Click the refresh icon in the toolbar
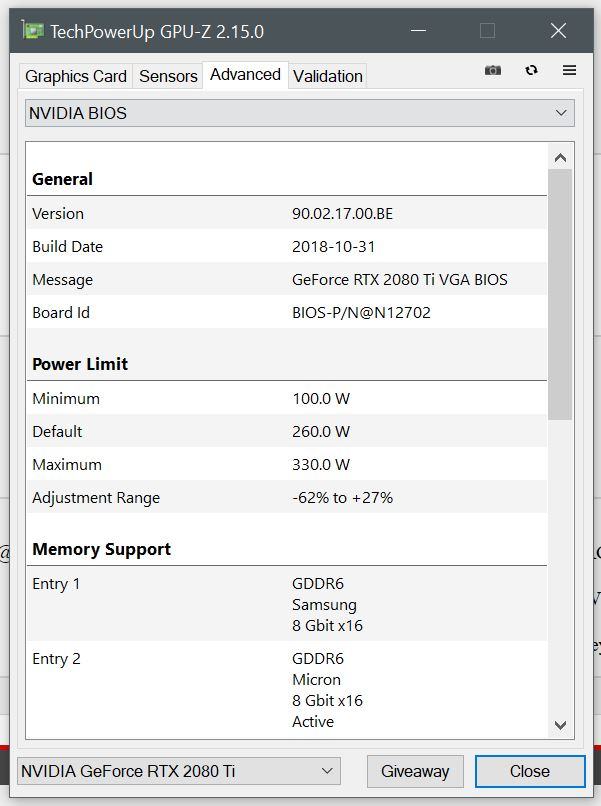601x806 pixels. (x=531, y=70)
